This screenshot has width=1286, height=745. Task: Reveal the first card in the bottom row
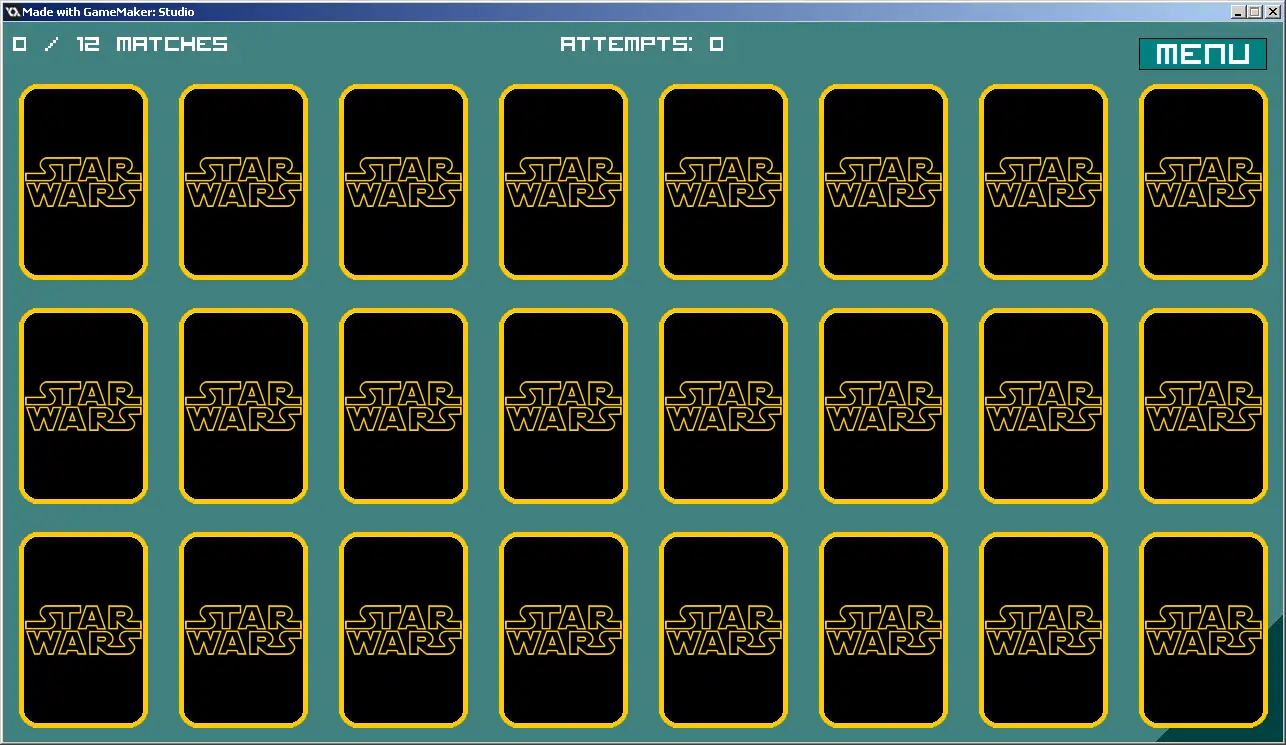84,630
